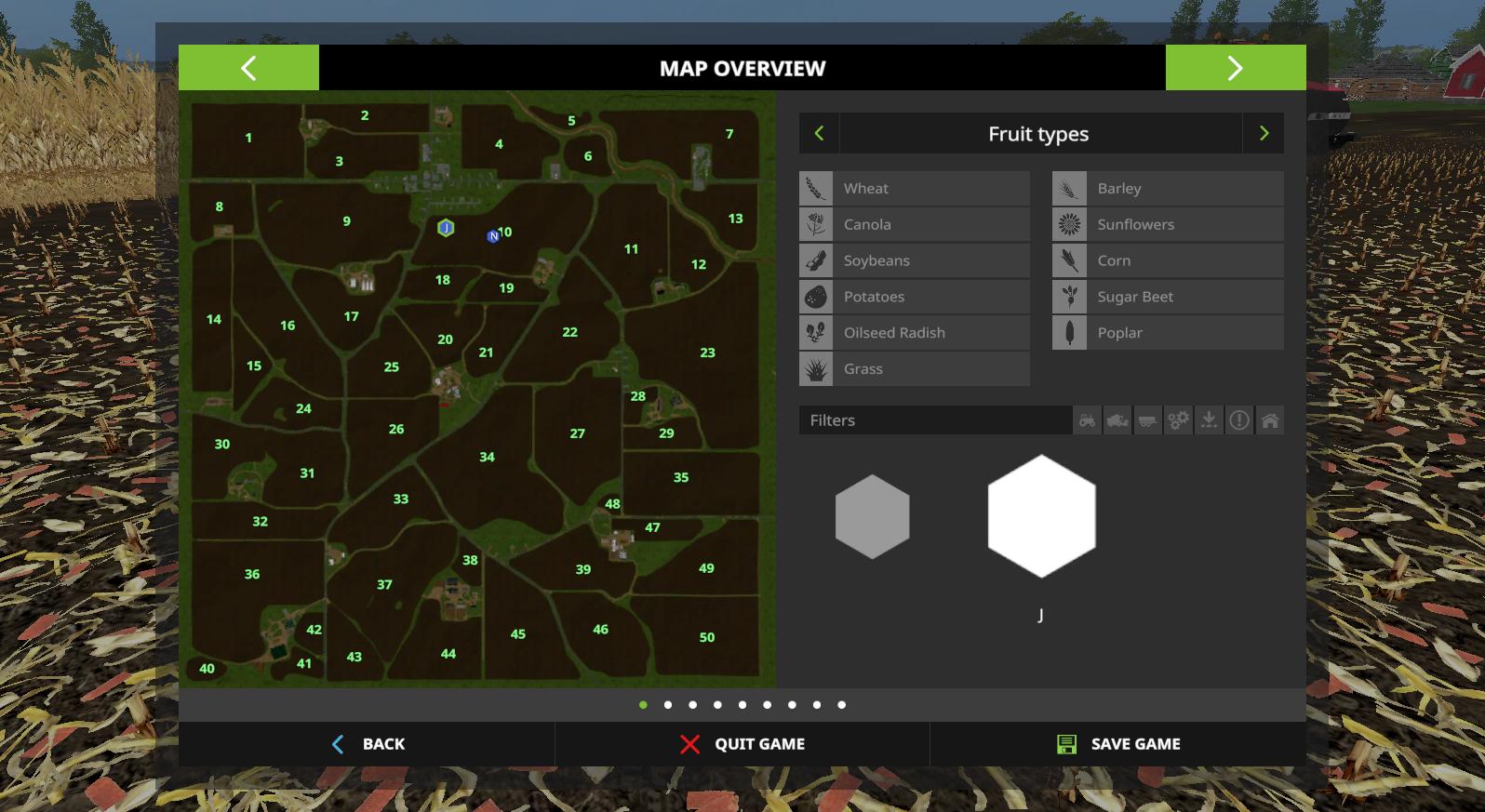Toggle the trailer filter icon
This screenshot has height=812, width=1485.
coord(1148,420)
